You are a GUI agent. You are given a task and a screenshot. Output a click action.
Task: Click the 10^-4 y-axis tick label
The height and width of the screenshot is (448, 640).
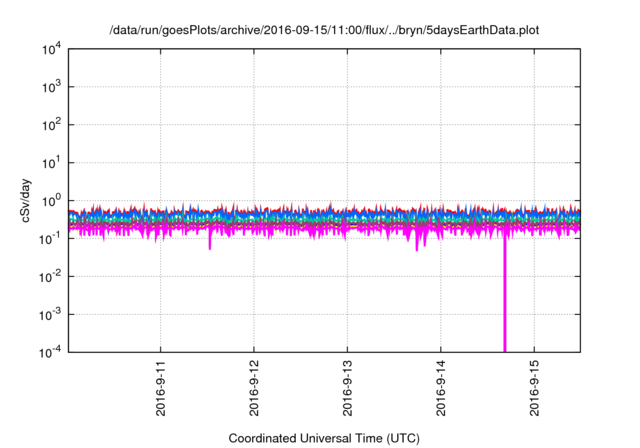[51, 352]
